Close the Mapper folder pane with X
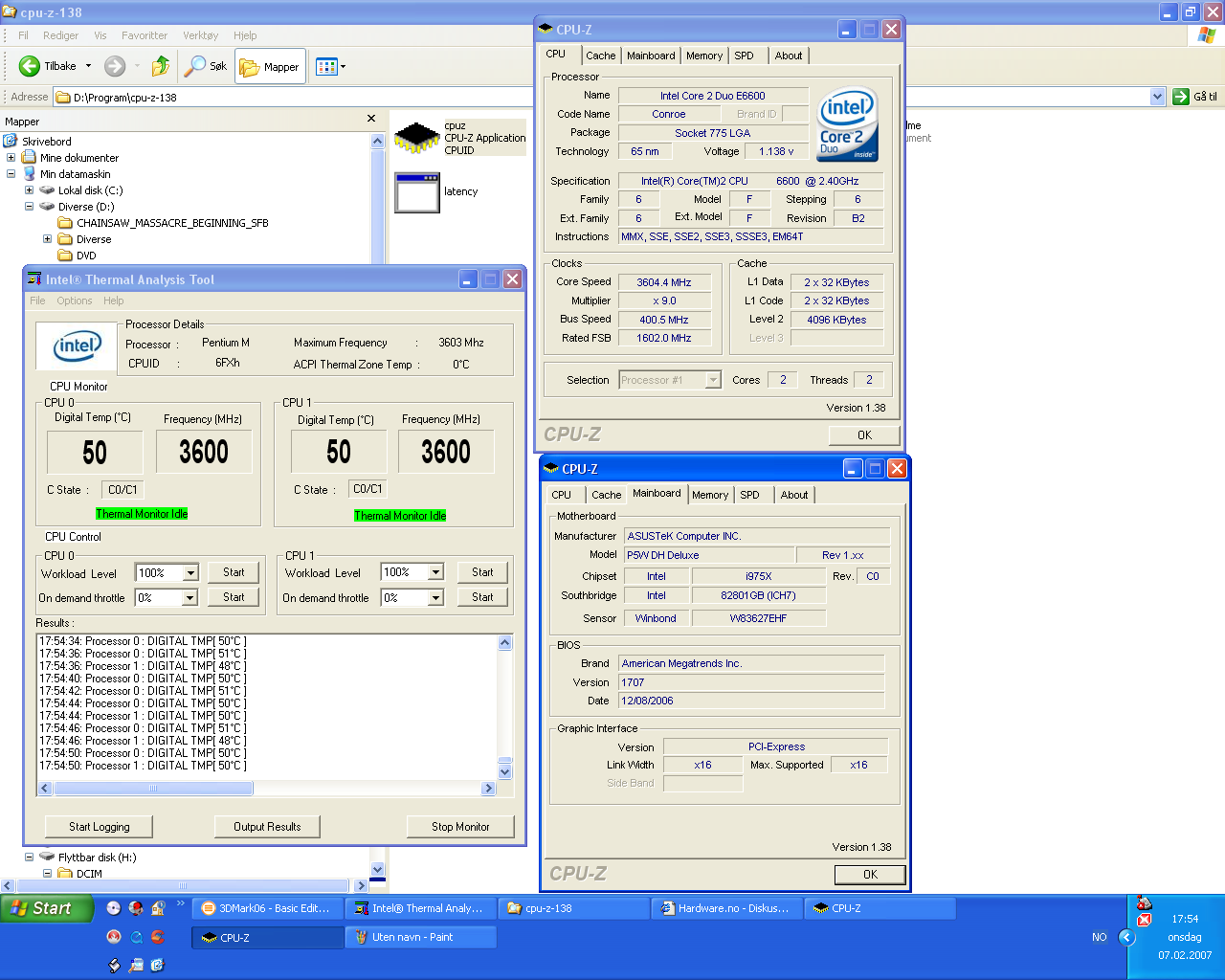The height and width of the screenshot is (980, 1225). coord(371,119)
